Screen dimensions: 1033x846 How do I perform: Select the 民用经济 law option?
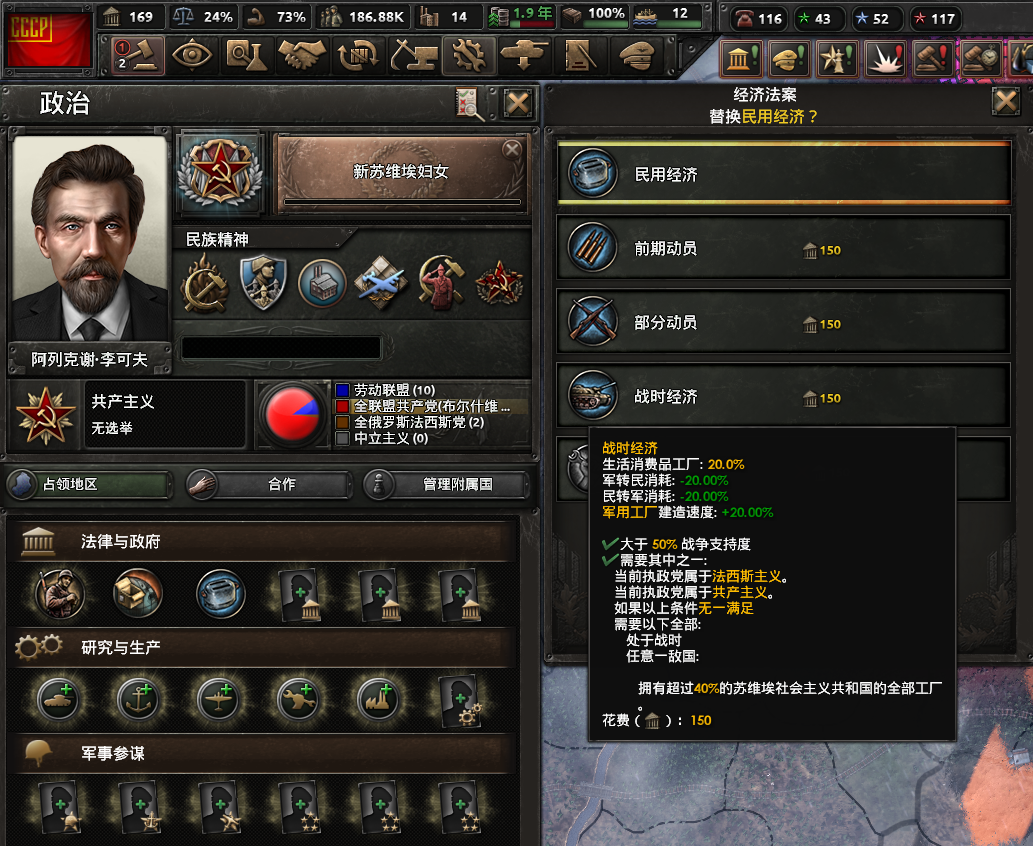click(x=783, y=174)
